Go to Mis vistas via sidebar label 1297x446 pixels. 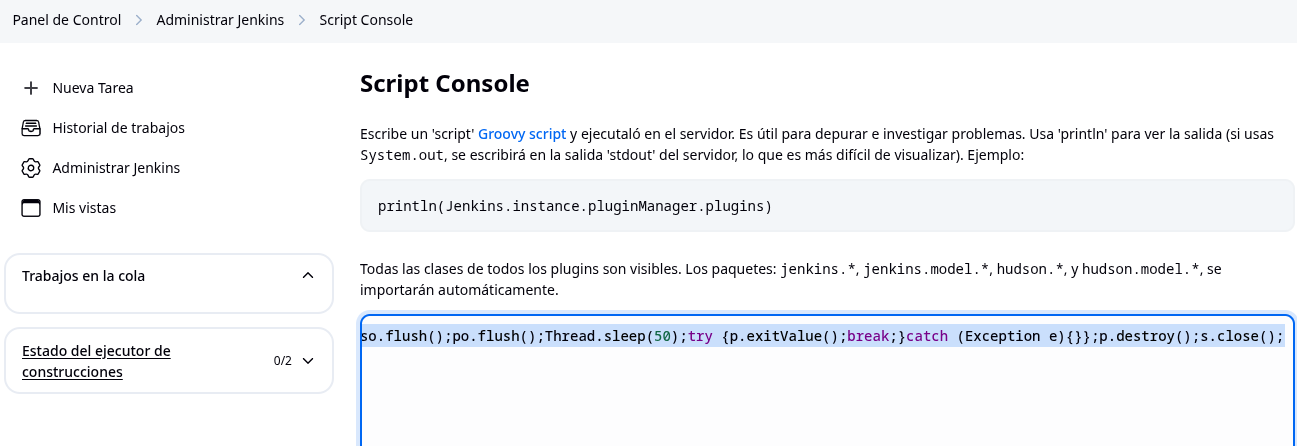(84, 208)
